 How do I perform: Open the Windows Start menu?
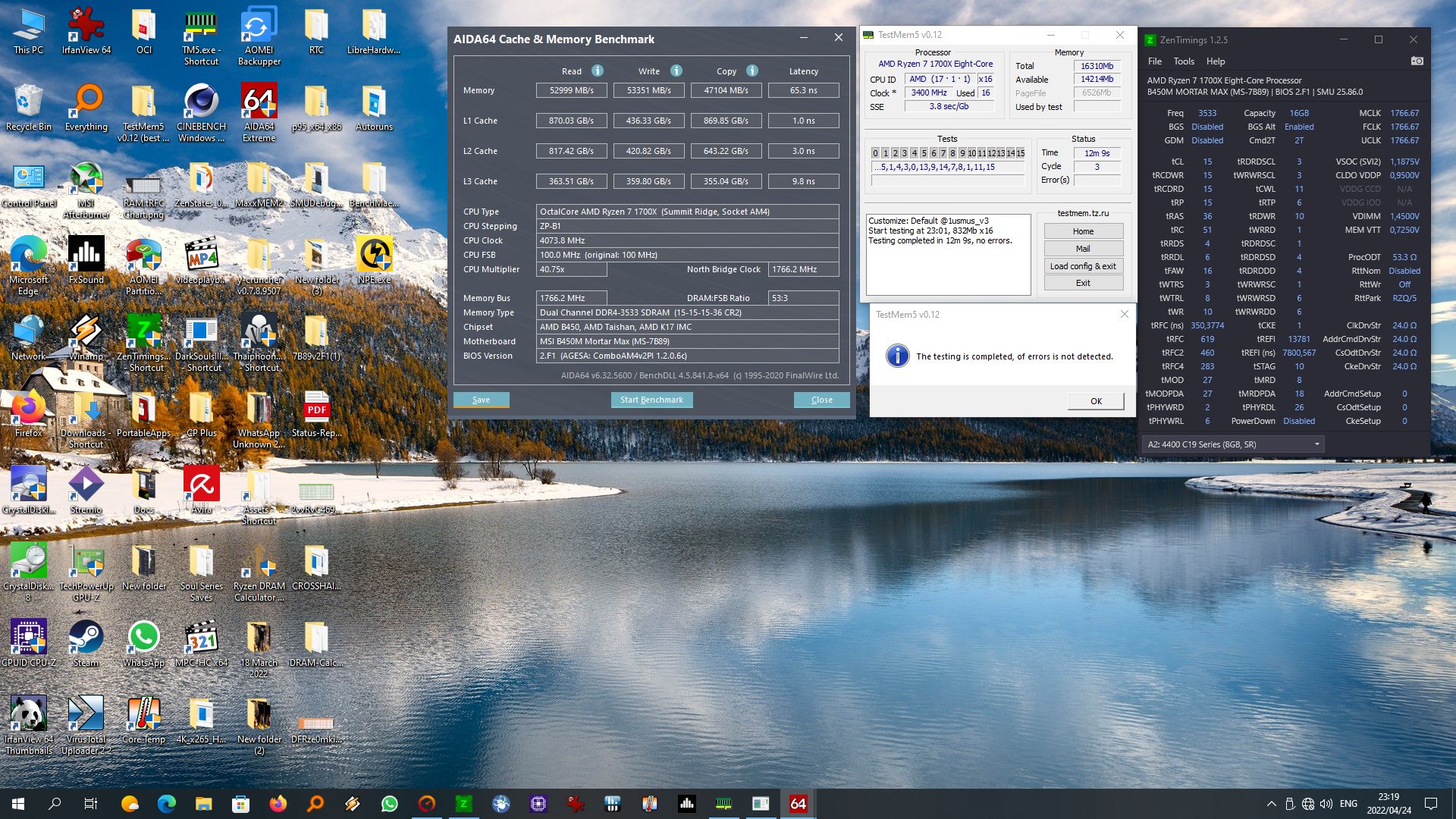[x=18, y=804]
